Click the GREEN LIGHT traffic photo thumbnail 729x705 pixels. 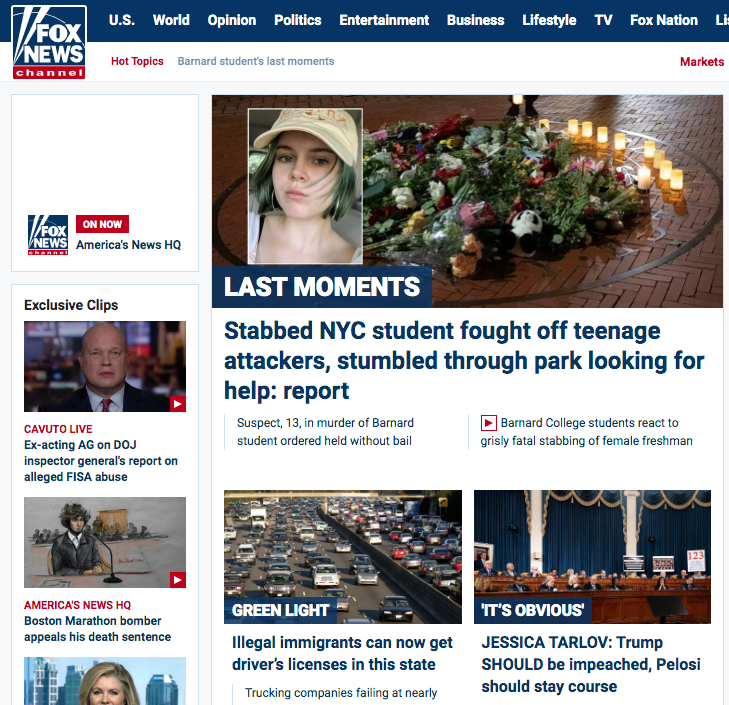343,557
